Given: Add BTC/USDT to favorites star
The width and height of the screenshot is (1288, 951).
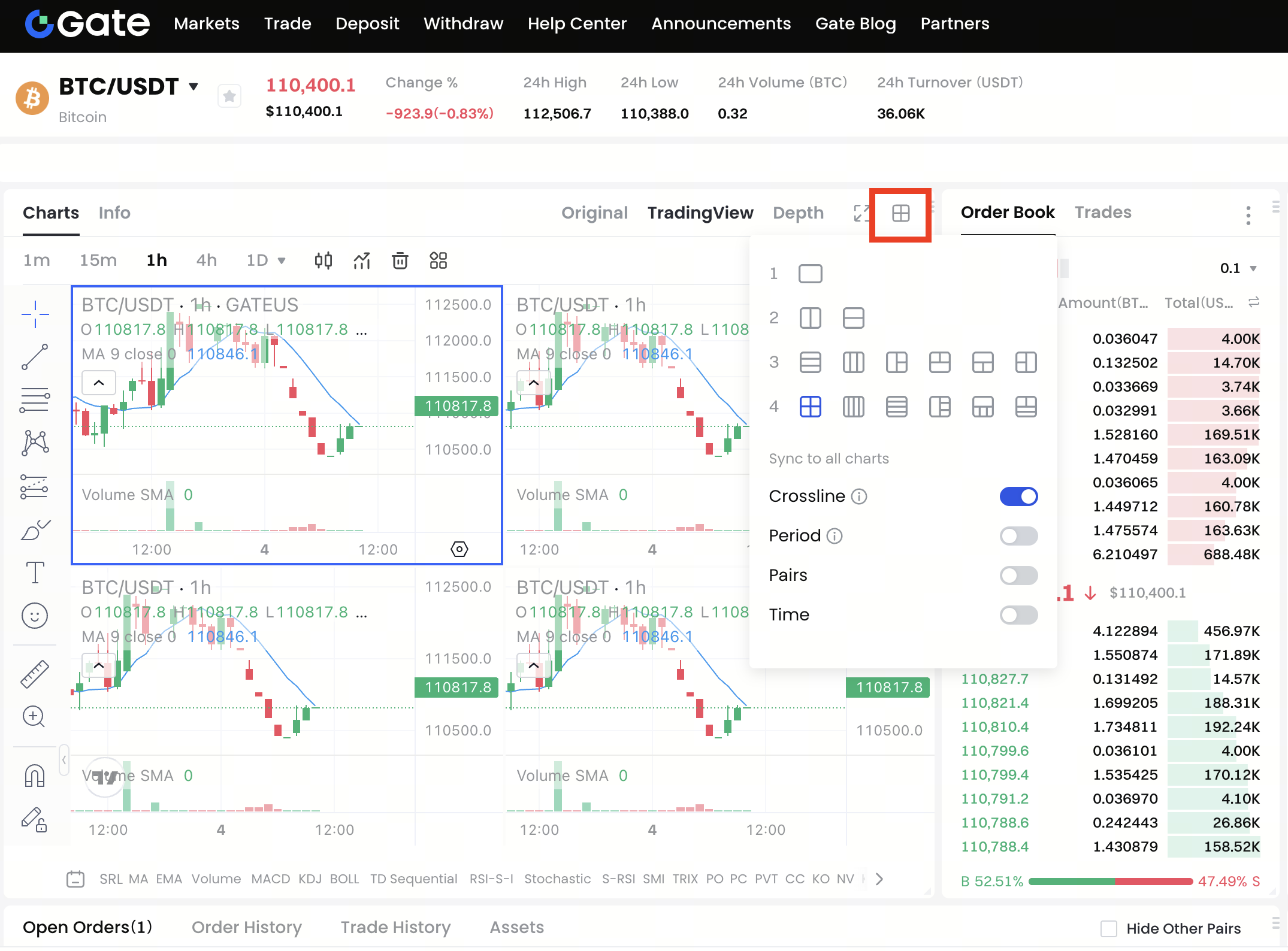Looking at the screenshot, I should (229, 96).
